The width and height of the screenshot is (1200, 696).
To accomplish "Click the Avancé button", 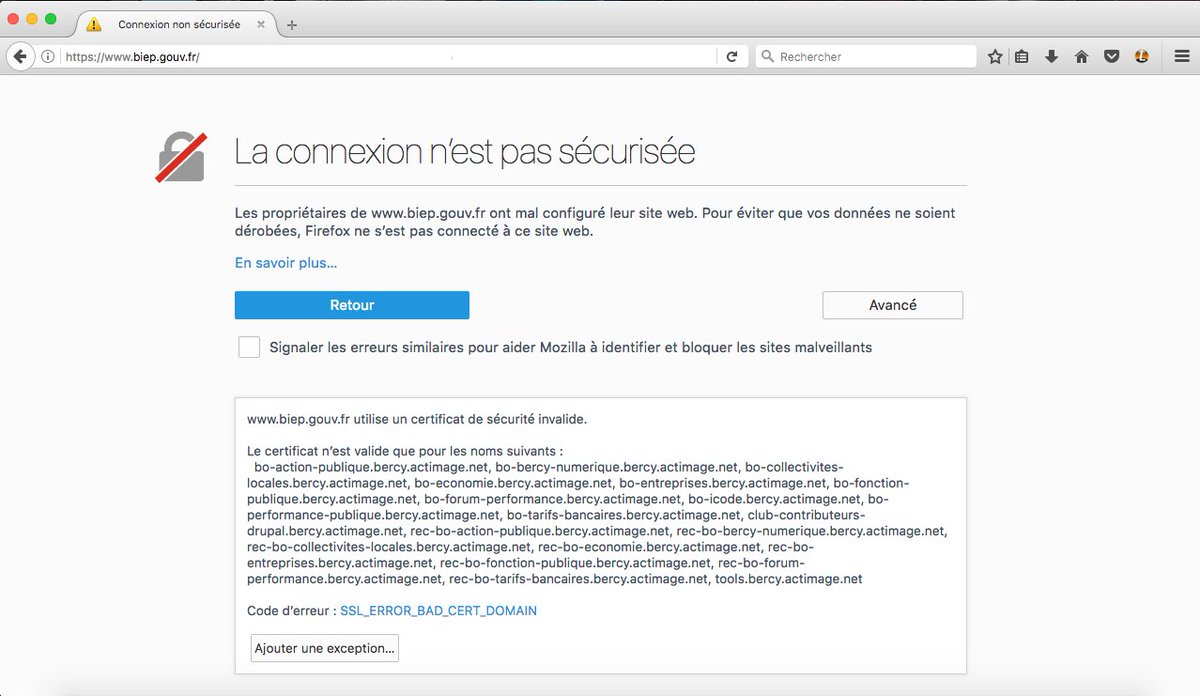I will pyautogui.click(x=893, y=305).
